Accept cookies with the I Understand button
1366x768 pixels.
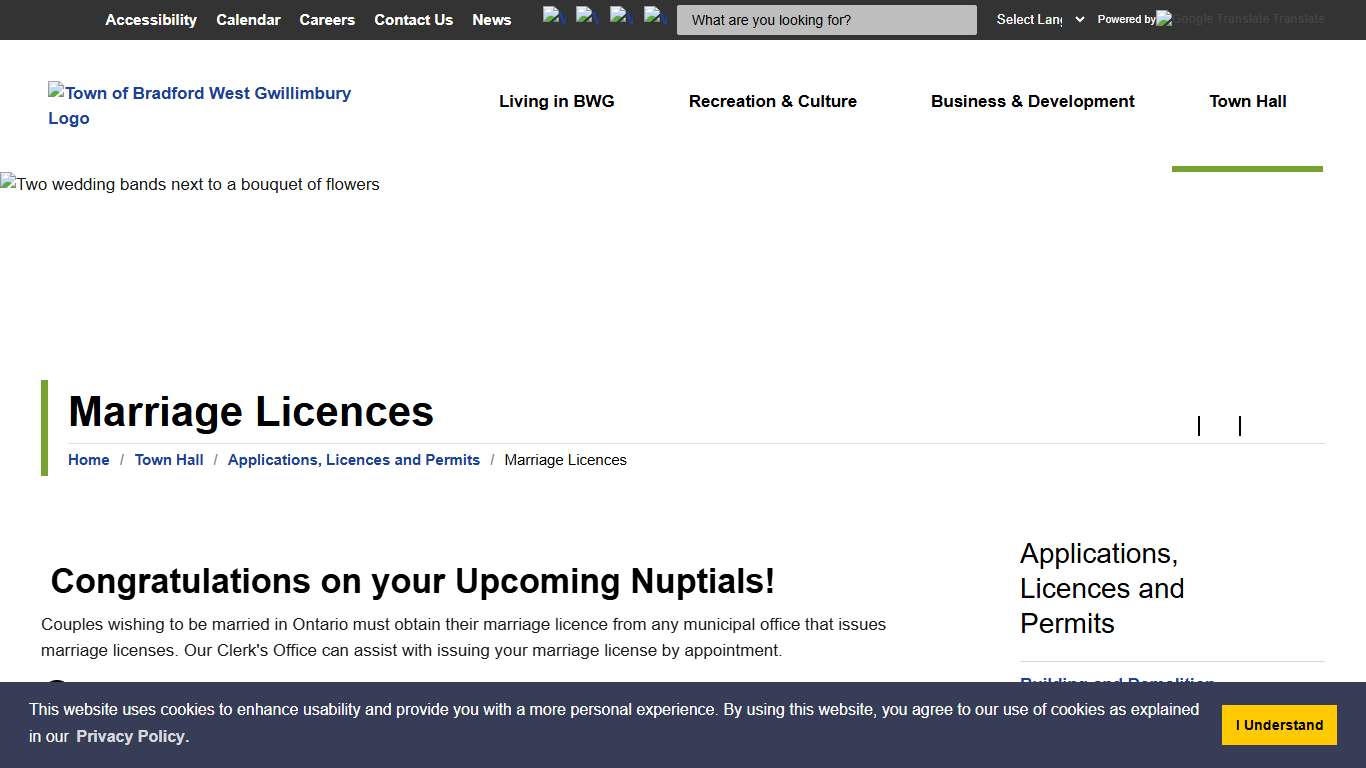pos(1279,725)
